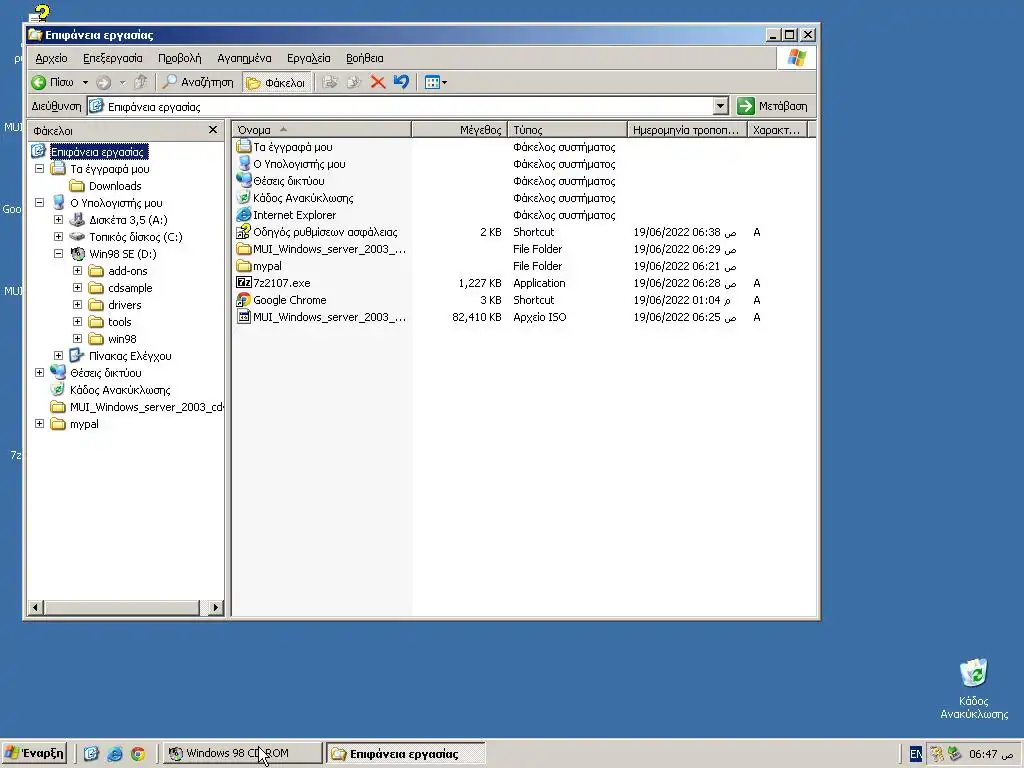Select the 7z2107.exe application icon
The height and width of the screenshot is (768, 1024).
(x=244, y=283)
